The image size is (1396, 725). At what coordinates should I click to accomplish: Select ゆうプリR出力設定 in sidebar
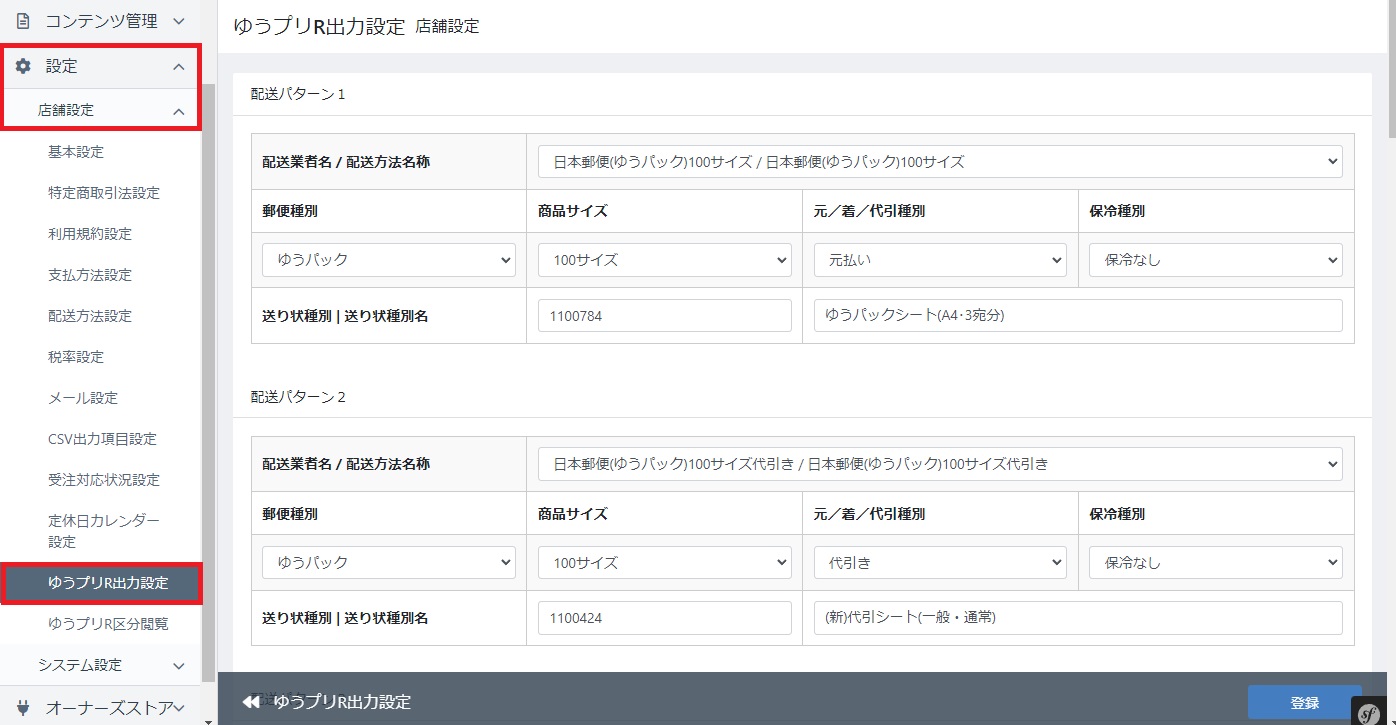point(108,583)
